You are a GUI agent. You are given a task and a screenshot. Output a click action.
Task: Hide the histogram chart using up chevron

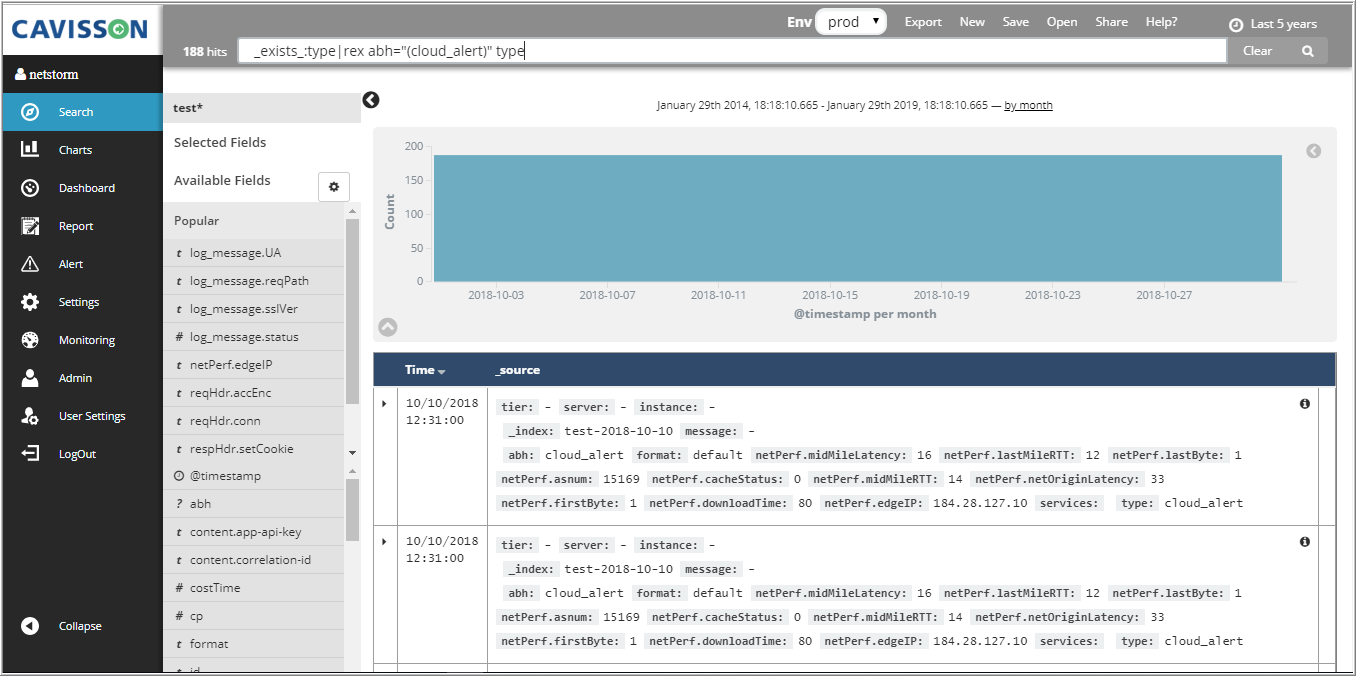388,327
